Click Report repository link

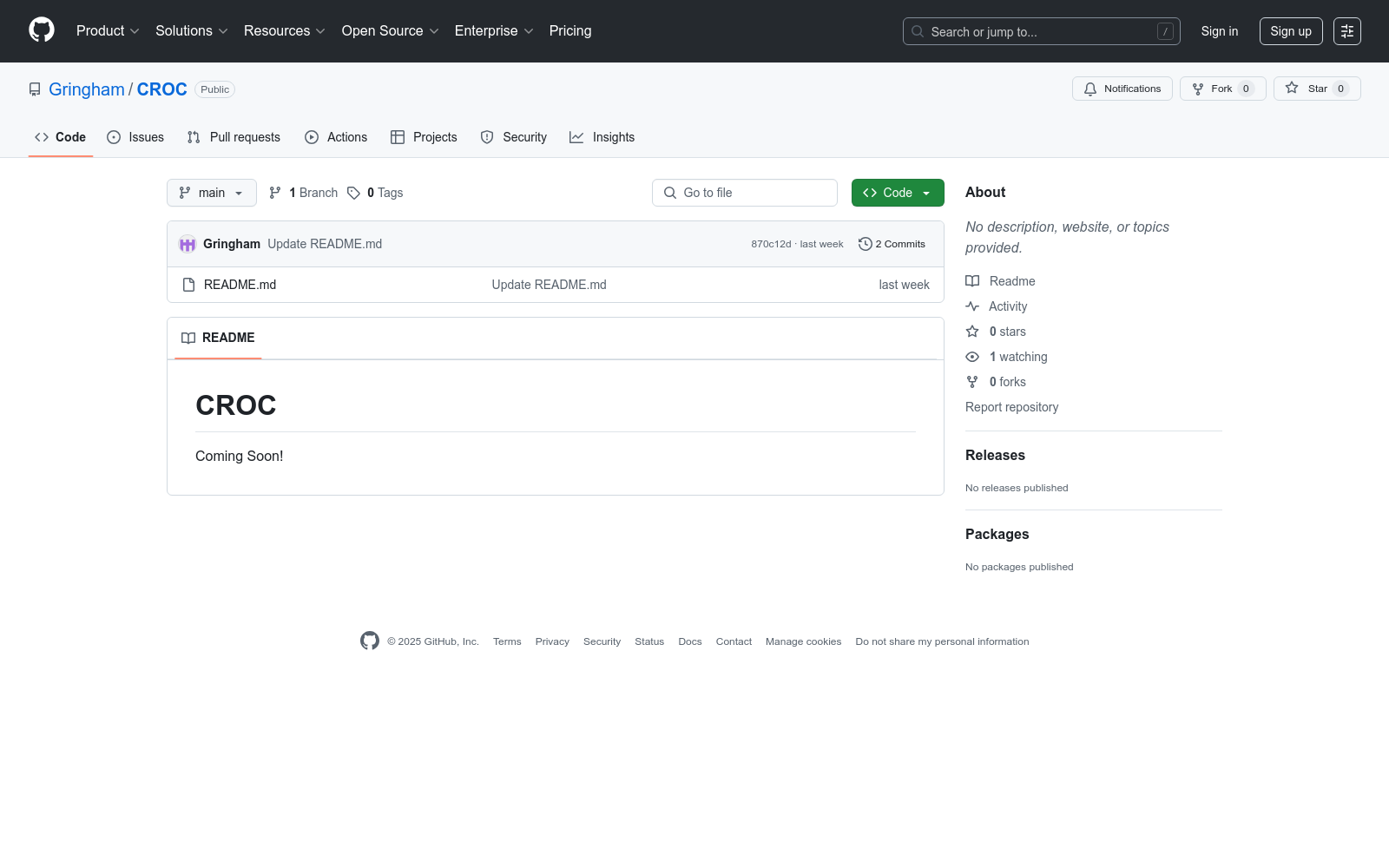pos(1011,407)
